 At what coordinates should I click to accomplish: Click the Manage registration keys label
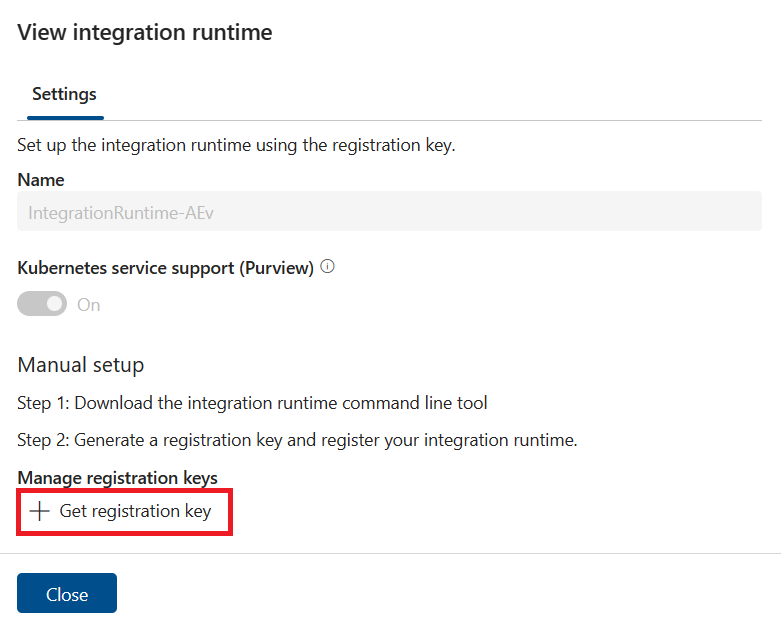pos(117,478)
